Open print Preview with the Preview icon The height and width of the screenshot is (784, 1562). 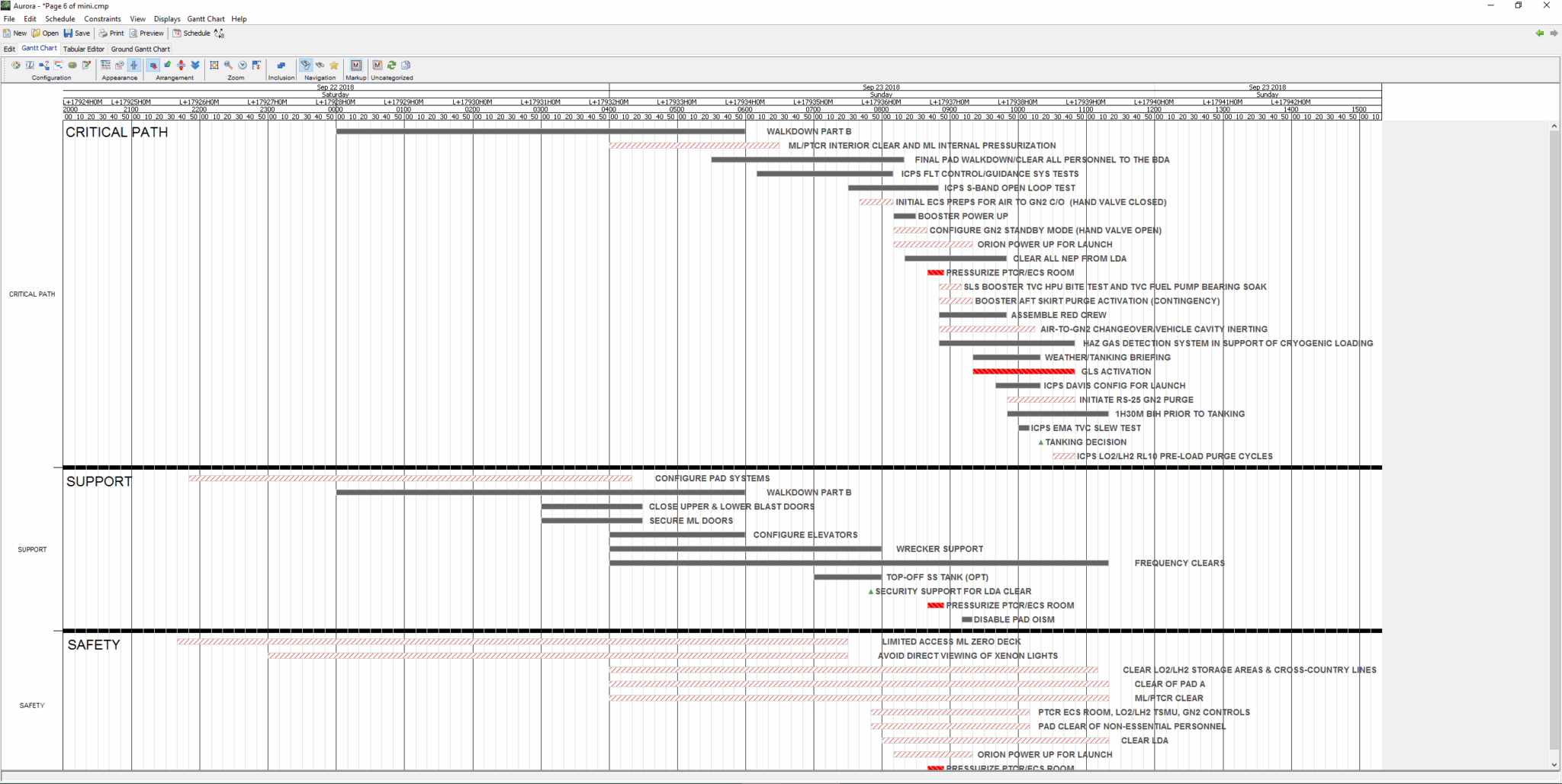pos(134,33)
